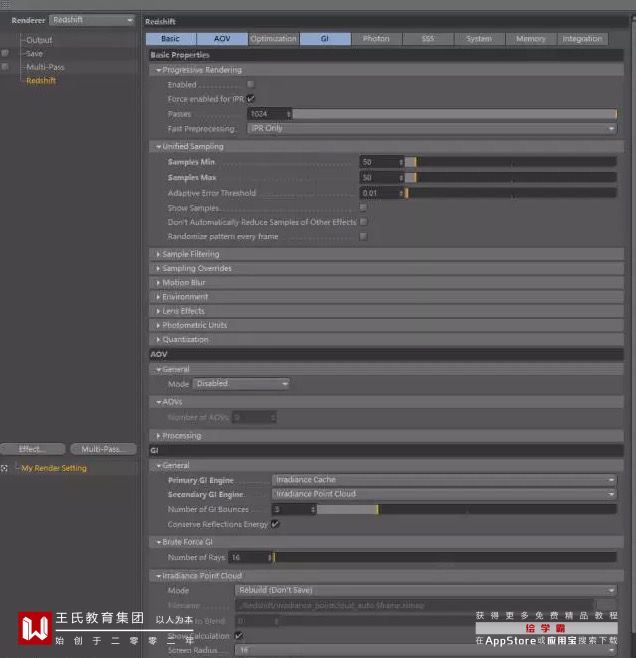Switch to the Basic tab

(171, 39)
